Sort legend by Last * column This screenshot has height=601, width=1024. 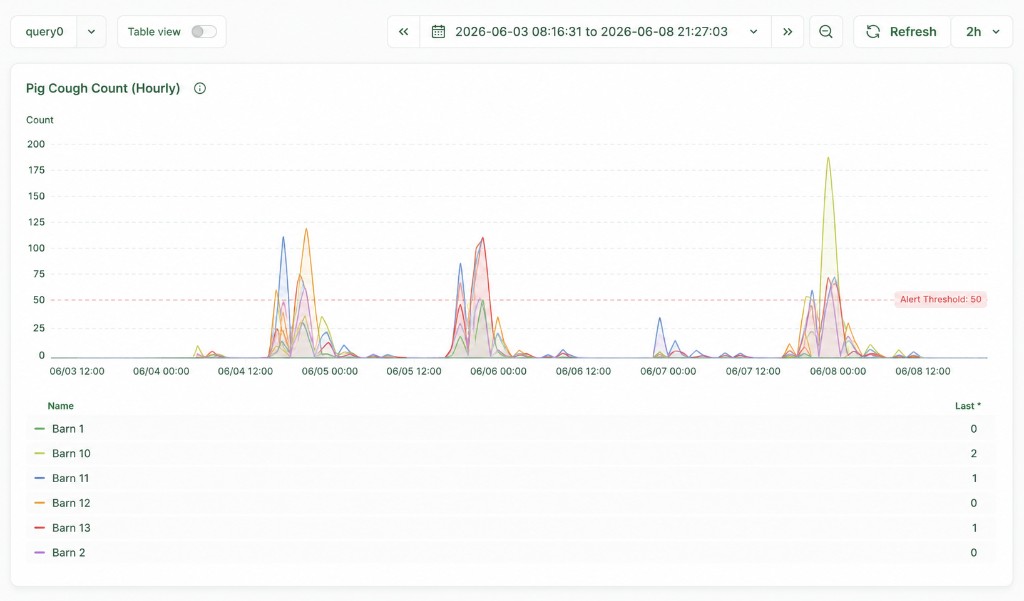[x=968, y=406]
